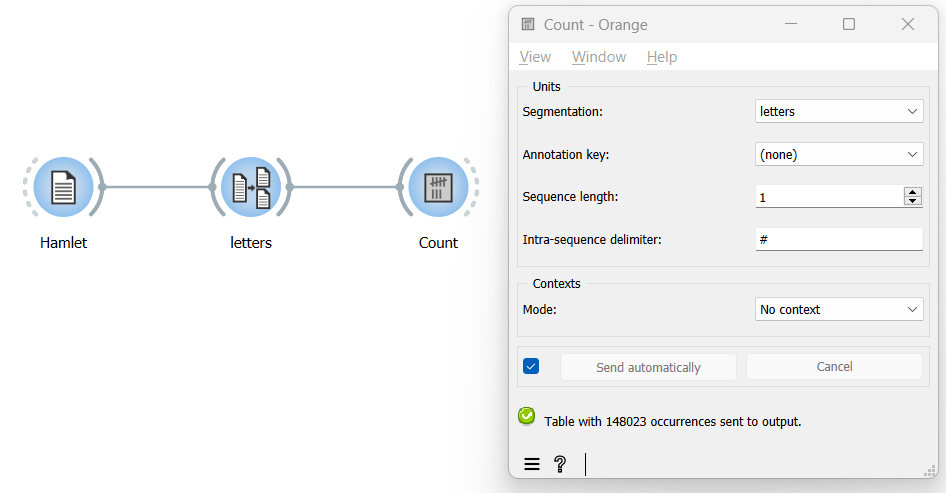
Task: Click the Sequence length label
Action: point(570,197)
